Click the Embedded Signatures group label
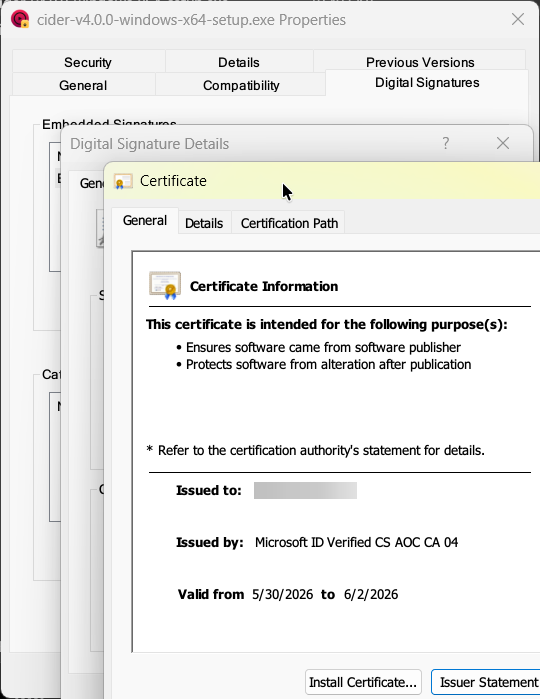The width and height of the screenshot is (540, 699). point(109,122)
